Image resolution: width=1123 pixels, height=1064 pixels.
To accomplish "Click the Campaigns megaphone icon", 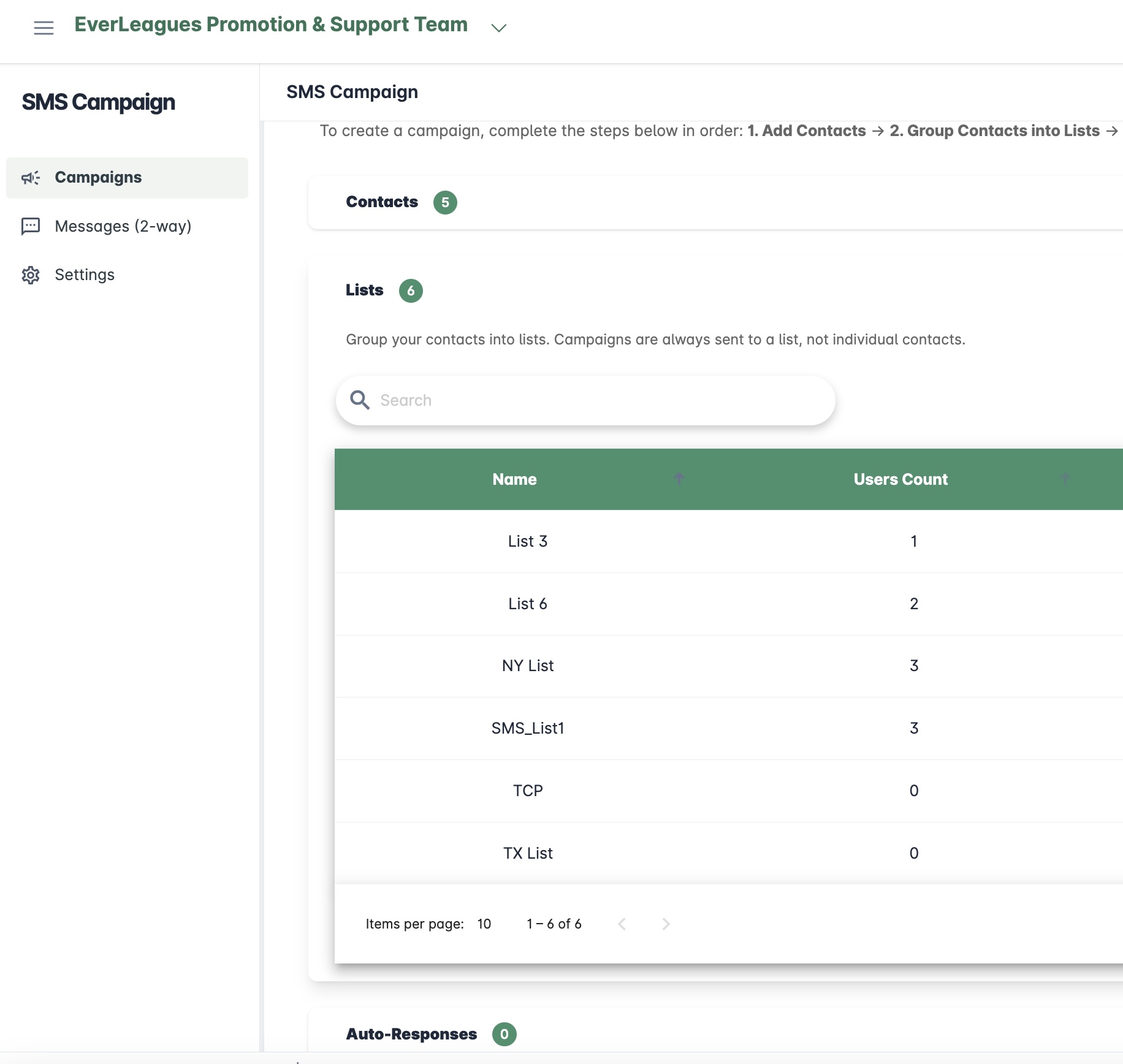I will pyautogui.click(x=31, y=178).
